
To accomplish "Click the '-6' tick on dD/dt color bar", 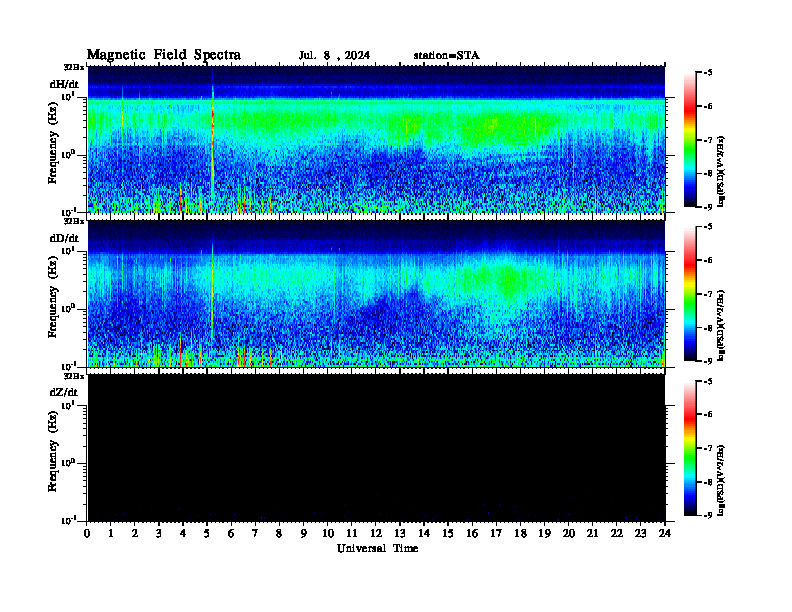I will click(709, 260).
